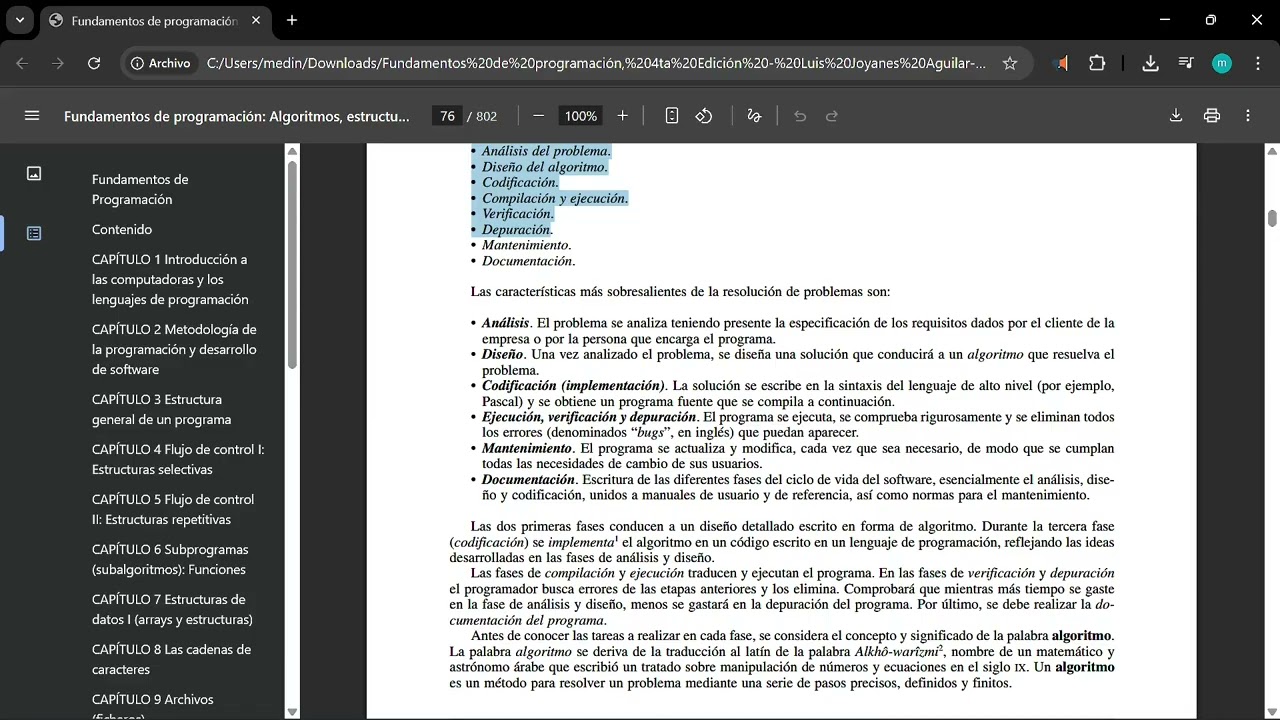Image resolution: width=1280 pixels, height=720 pixels.
Task: Click the bold term 'Ejecución, verificación y depuración'
Action: click(x=589, y=417)
